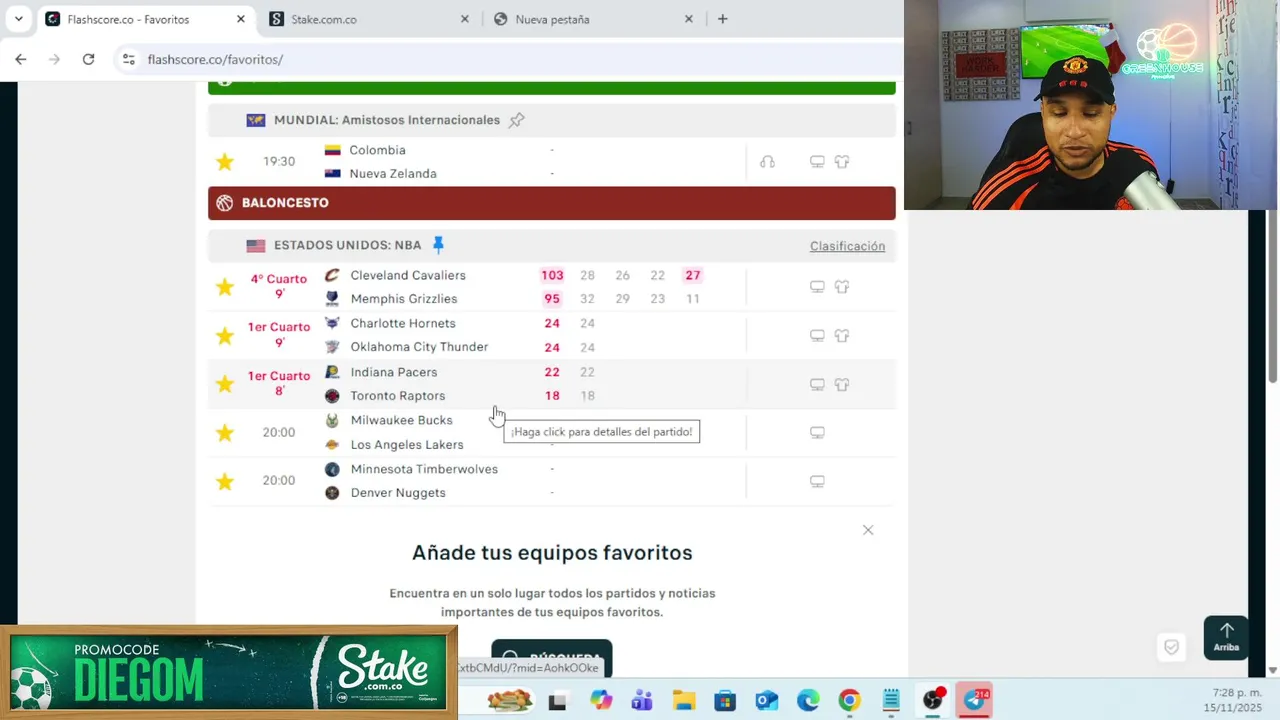Click the TV icon on Bucks game row
The image size is (1280, 720).
click(817, 433)
